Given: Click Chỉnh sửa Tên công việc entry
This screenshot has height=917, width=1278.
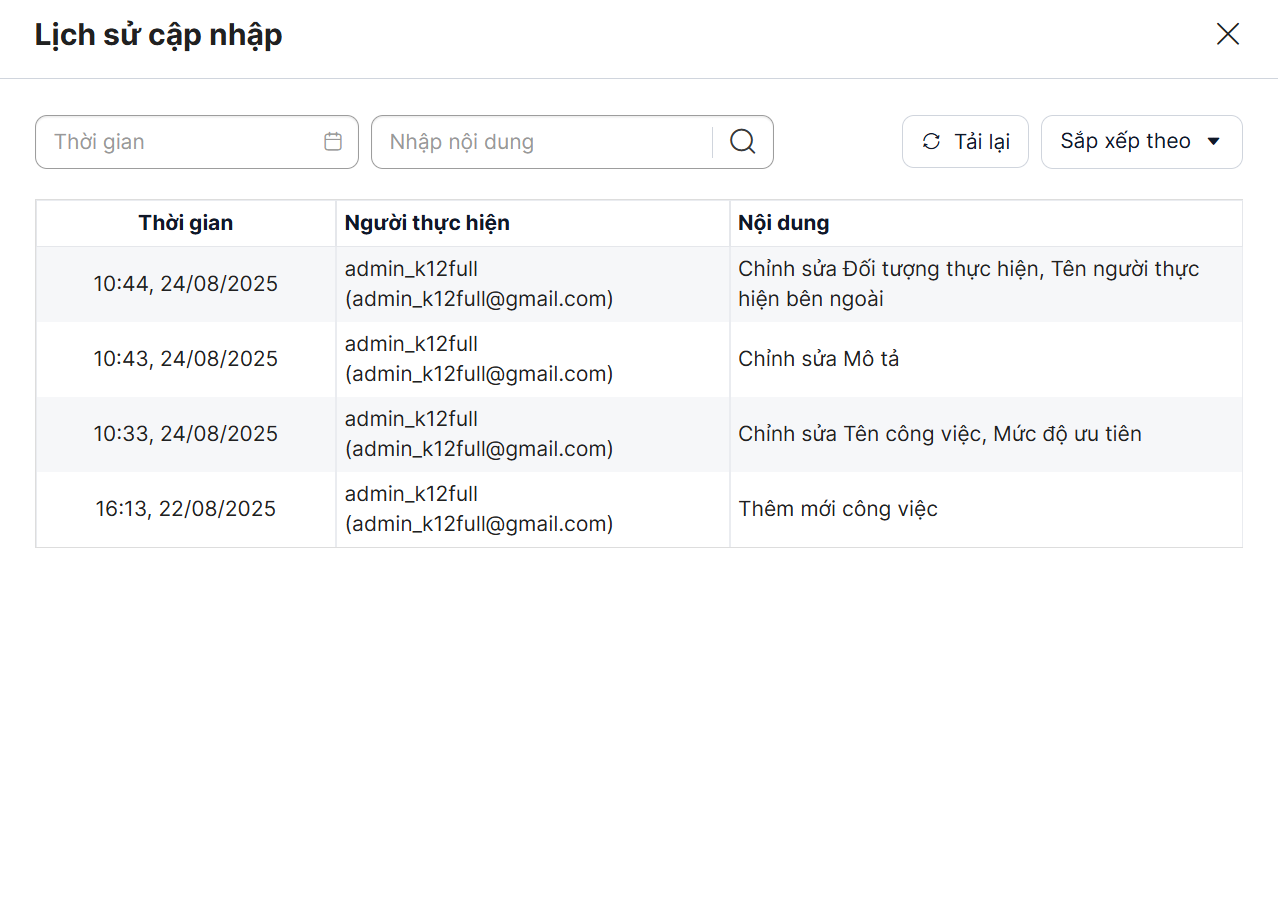Looking at the screenshot, I should point(939,434).
